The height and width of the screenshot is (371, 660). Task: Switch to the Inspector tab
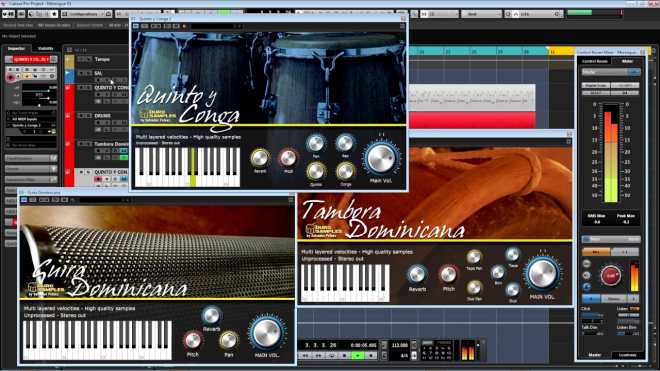coord(16,48)
